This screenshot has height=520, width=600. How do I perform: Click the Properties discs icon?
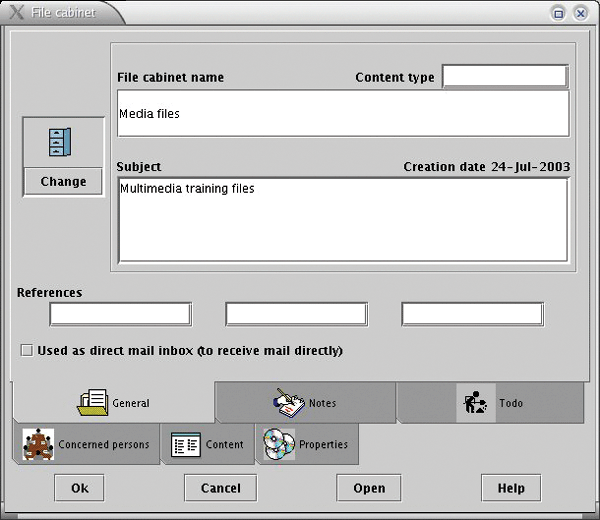pos(279,444)
